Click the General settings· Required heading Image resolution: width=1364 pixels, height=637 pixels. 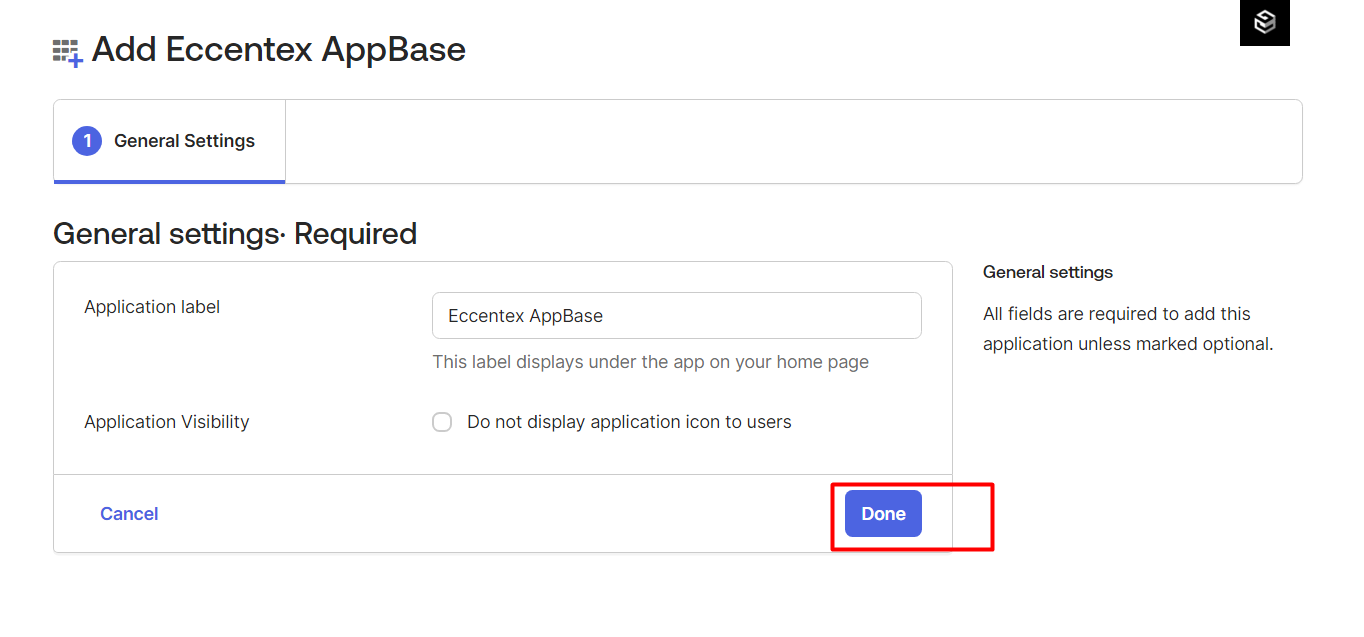(235, 233)
